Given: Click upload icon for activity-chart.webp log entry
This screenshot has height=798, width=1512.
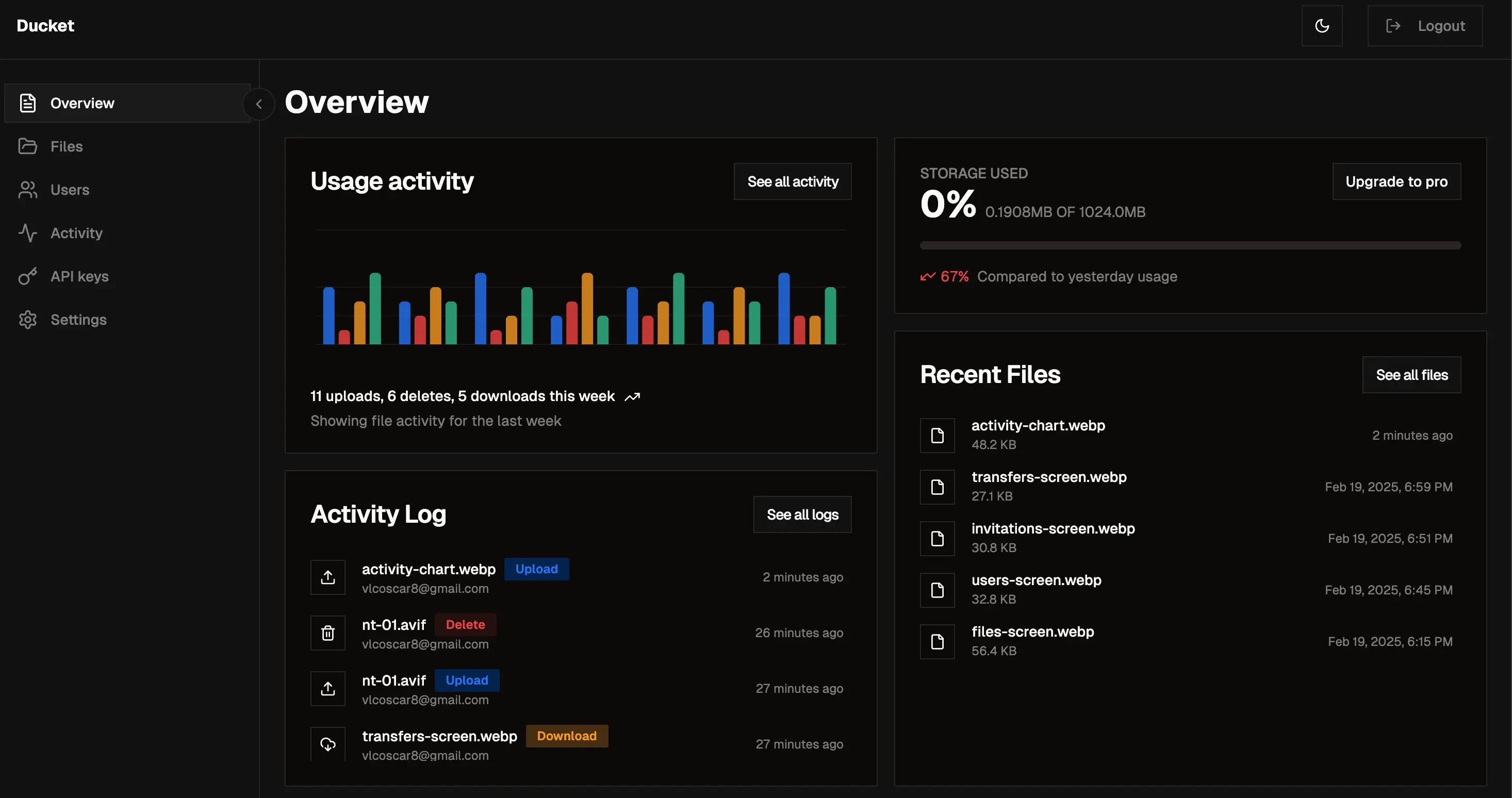Looking at the screenshot, I should [328, 577].
